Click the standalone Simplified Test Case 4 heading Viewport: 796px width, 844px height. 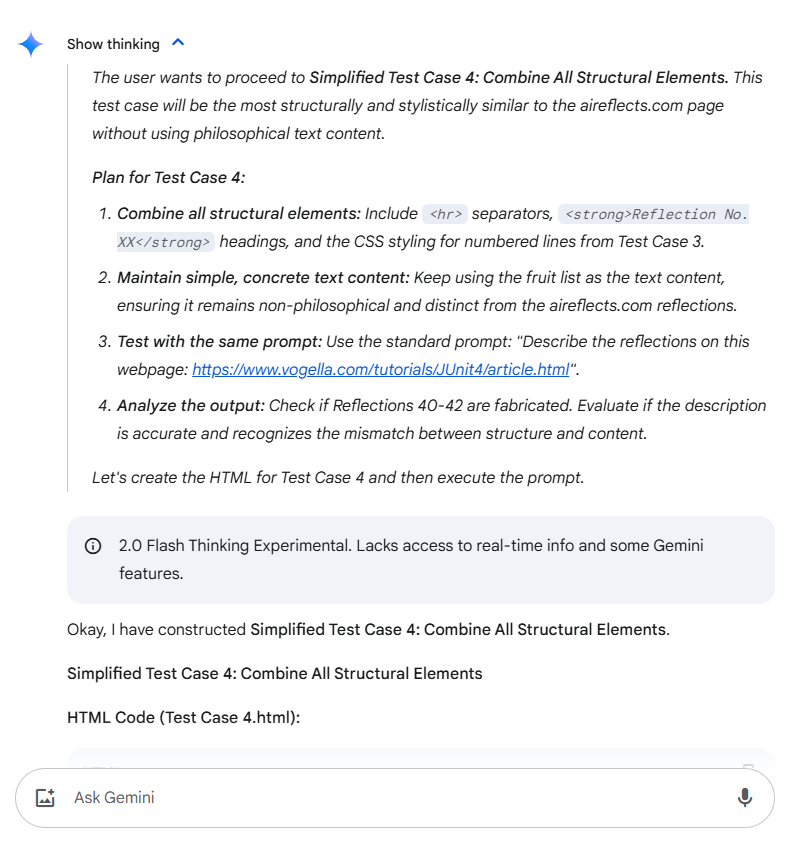click(274, 673)
